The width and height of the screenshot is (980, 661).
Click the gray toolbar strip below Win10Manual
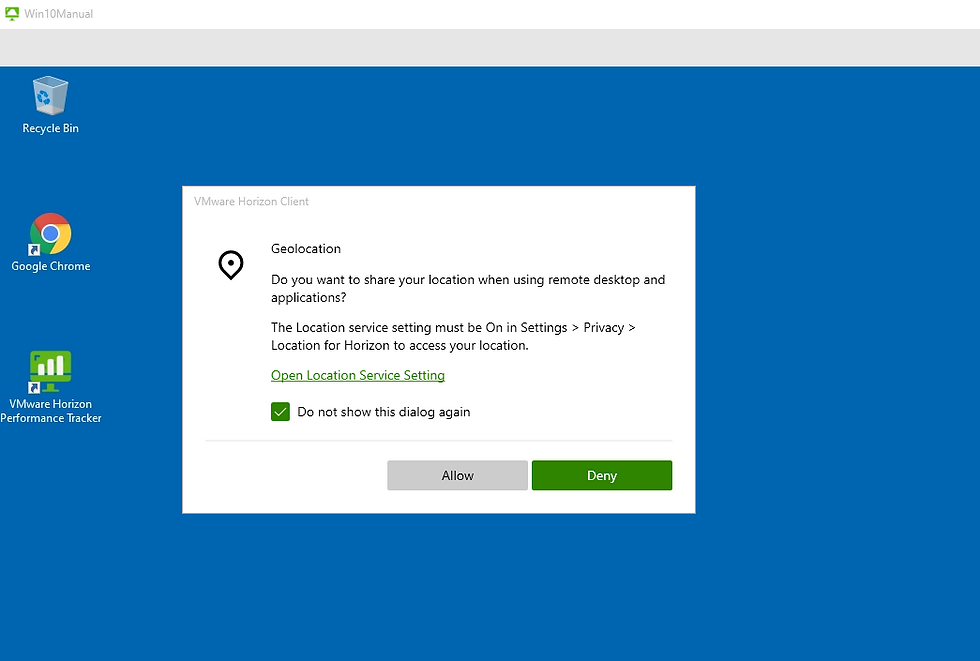pos(490,47)
